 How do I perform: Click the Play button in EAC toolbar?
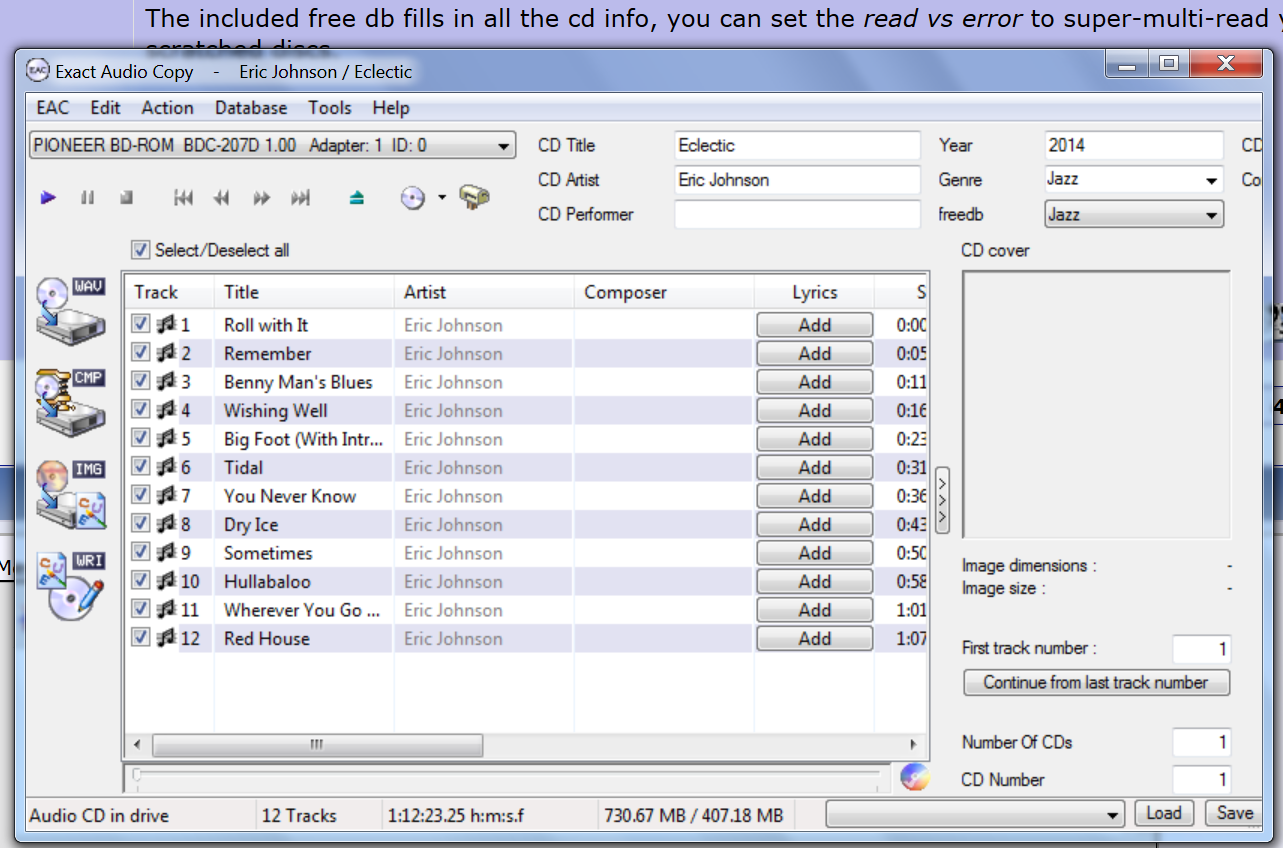(x=48, y=198)
